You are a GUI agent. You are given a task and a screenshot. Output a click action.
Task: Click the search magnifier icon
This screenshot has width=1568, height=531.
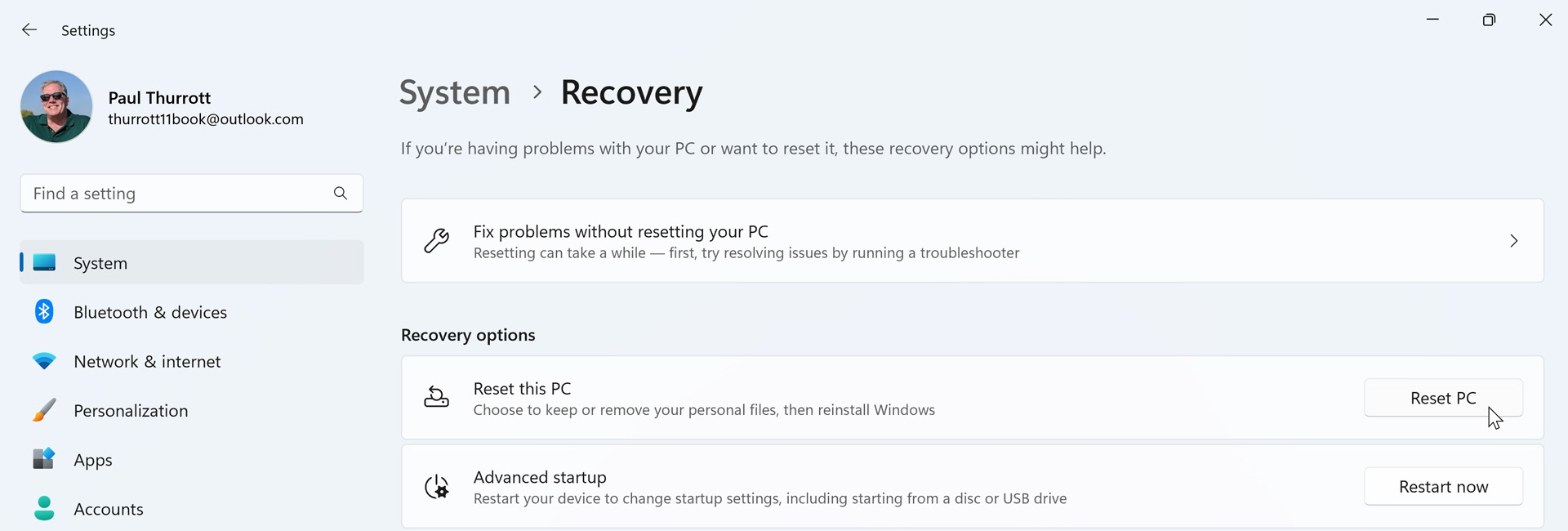tap(341, 194)
